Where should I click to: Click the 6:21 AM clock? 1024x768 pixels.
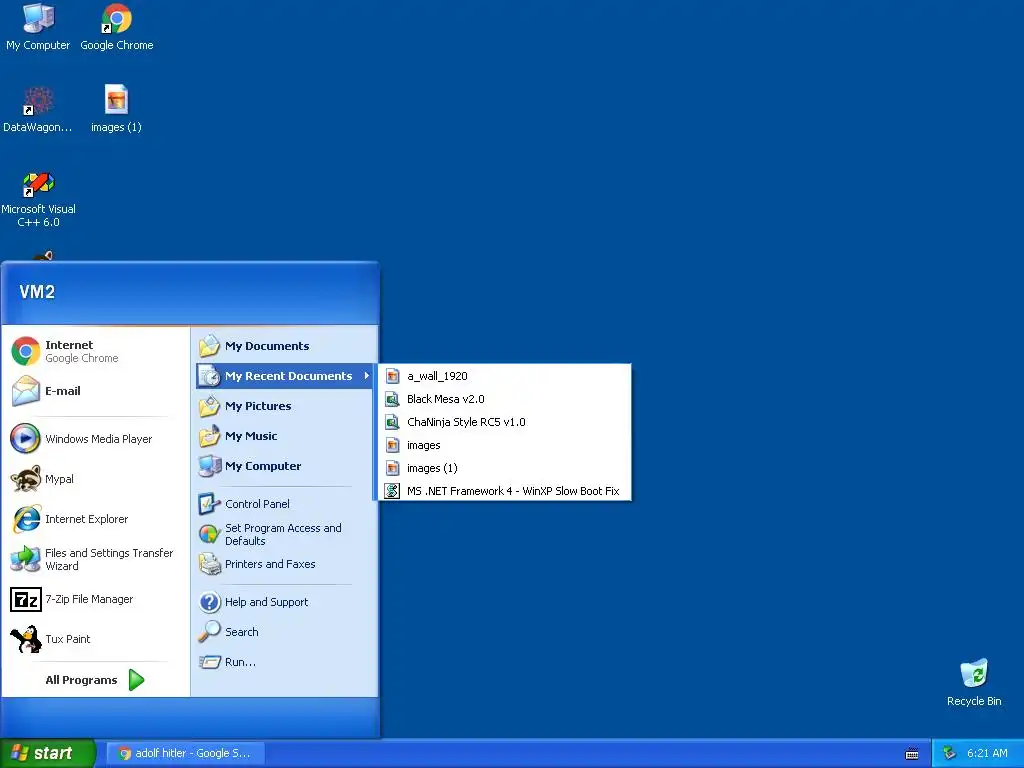coord(987,754)
